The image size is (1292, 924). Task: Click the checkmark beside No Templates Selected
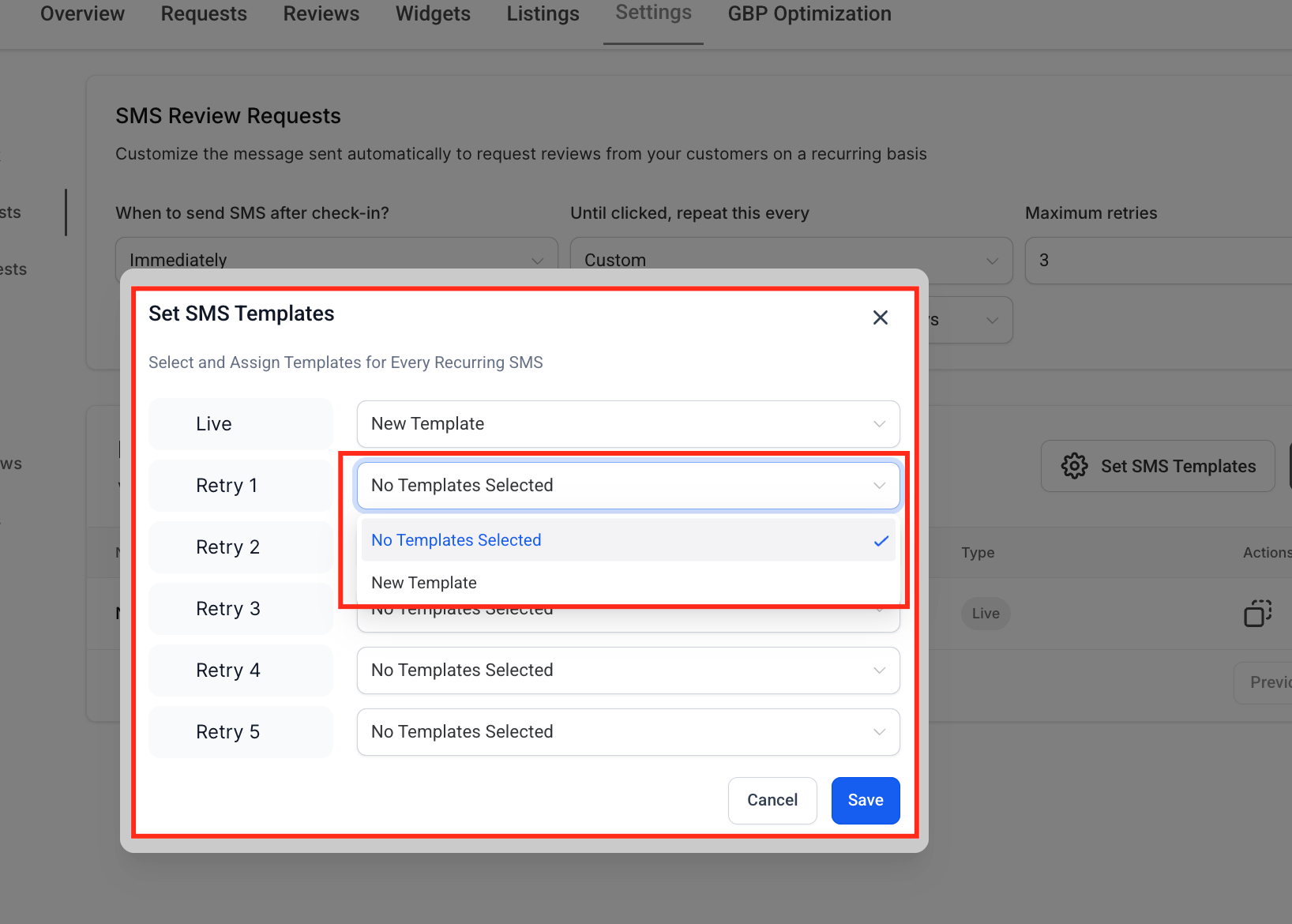[881, 541]
